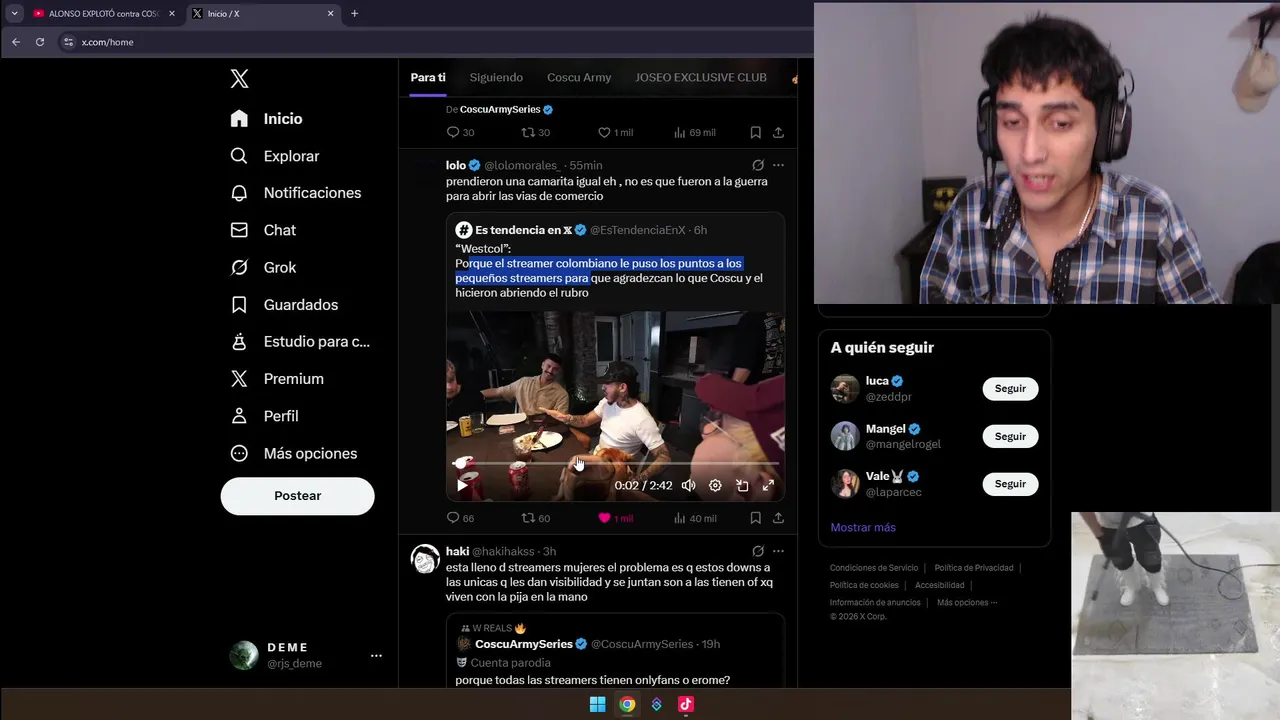The image size is (1280, 720).
Task: Bookmark lolo's post
Action: pyautogui.click(x=755, y=518)
